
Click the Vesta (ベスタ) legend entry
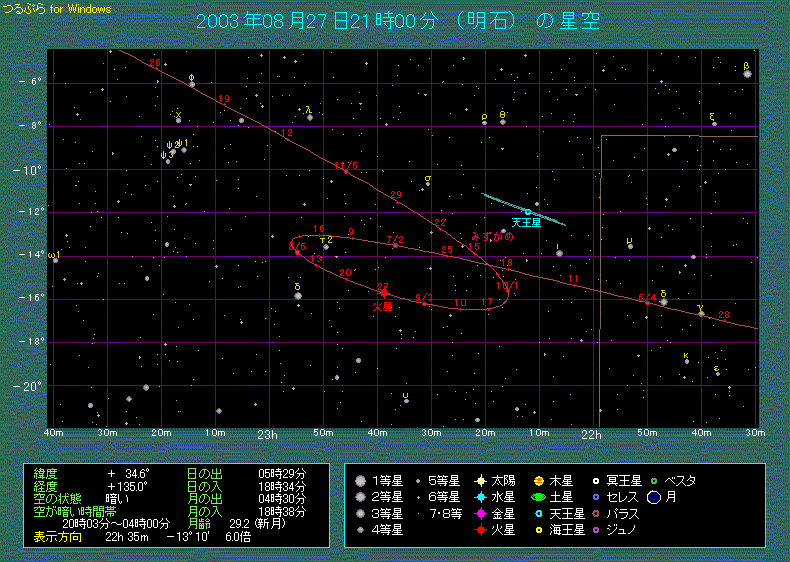tap(675, 481)
